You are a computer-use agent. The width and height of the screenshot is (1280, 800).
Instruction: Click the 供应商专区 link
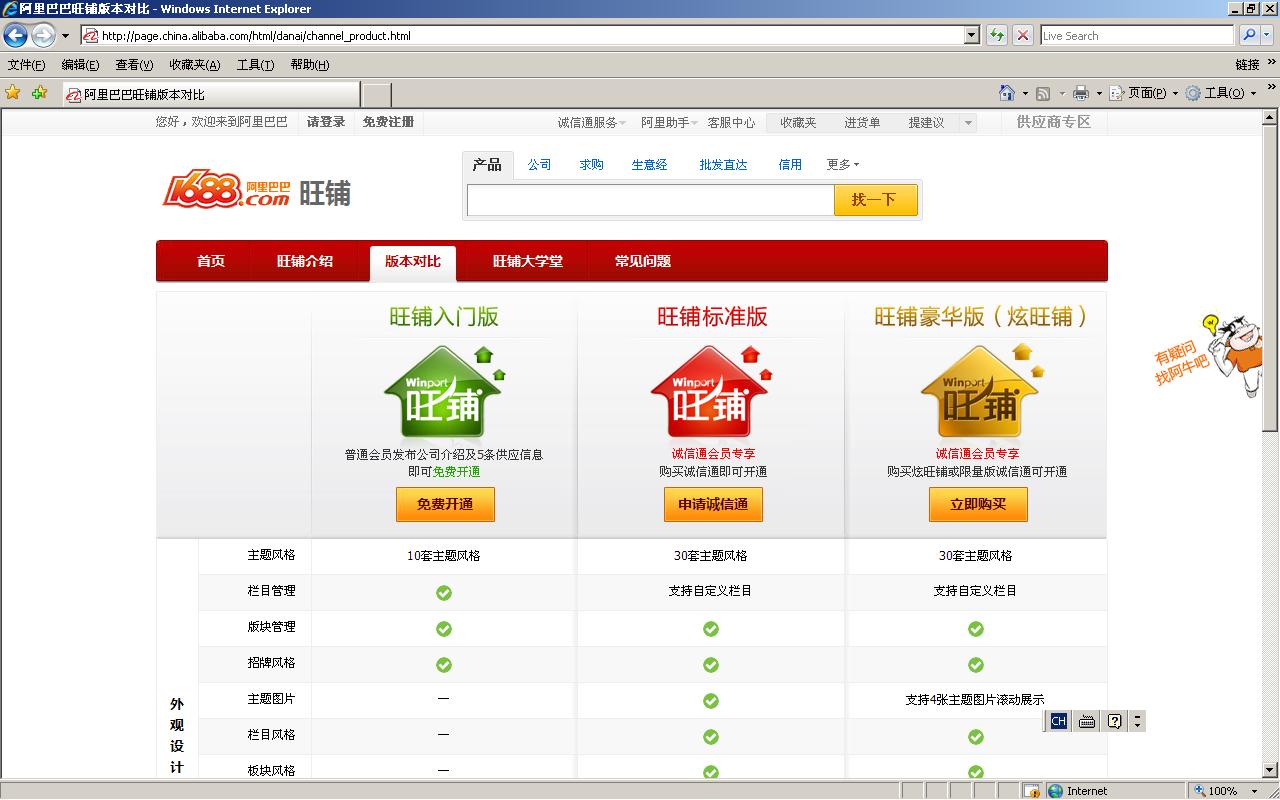click(1054, 122)
